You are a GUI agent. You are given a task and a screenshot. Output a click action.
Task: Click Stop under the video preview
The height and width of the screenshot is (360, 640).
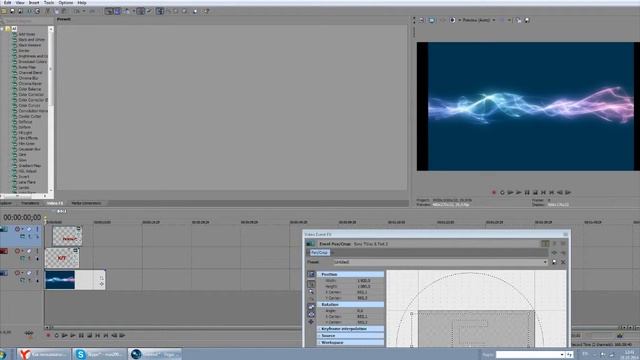coord(535,192)
